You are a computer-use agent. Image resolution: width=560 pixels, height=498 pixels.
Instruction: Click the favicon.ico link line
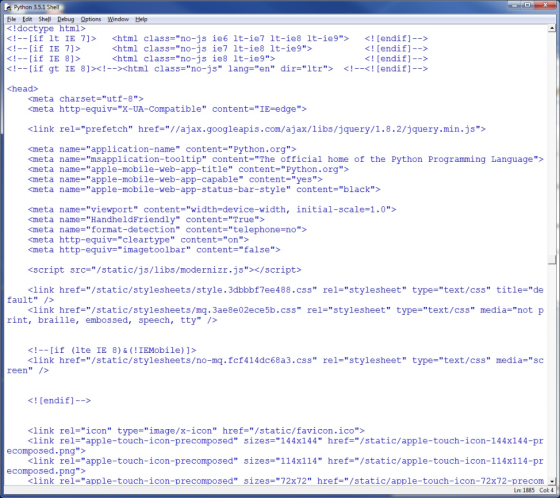tap(196, 431)
